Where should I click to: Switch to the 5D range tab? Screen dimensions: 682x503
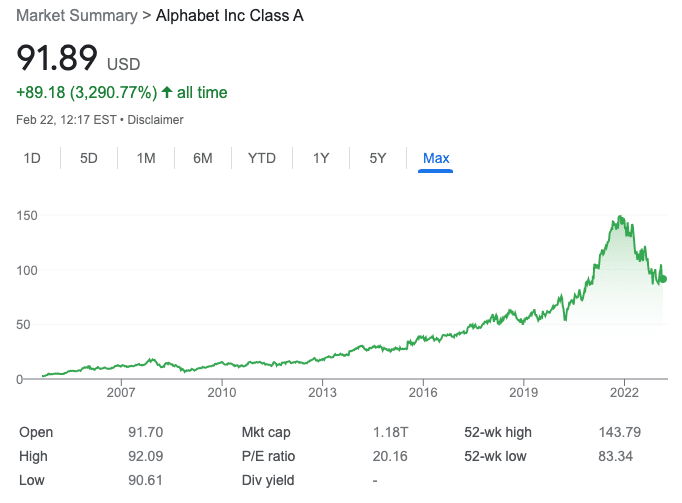coord(89,158)
